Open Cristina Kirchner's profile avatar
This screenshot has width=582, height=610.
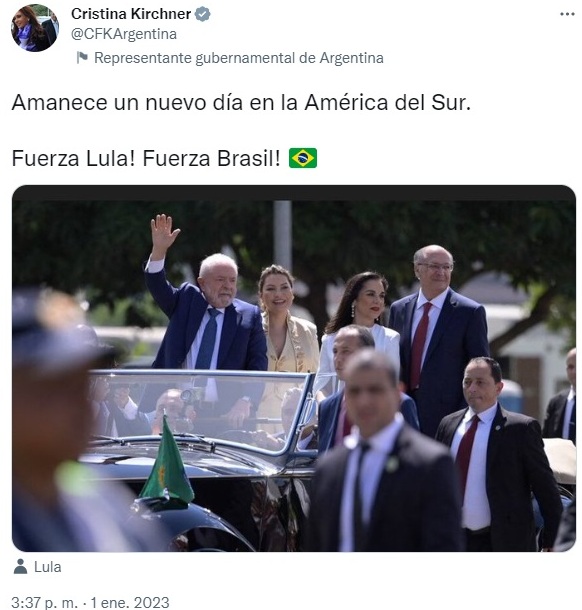[35, 28]
